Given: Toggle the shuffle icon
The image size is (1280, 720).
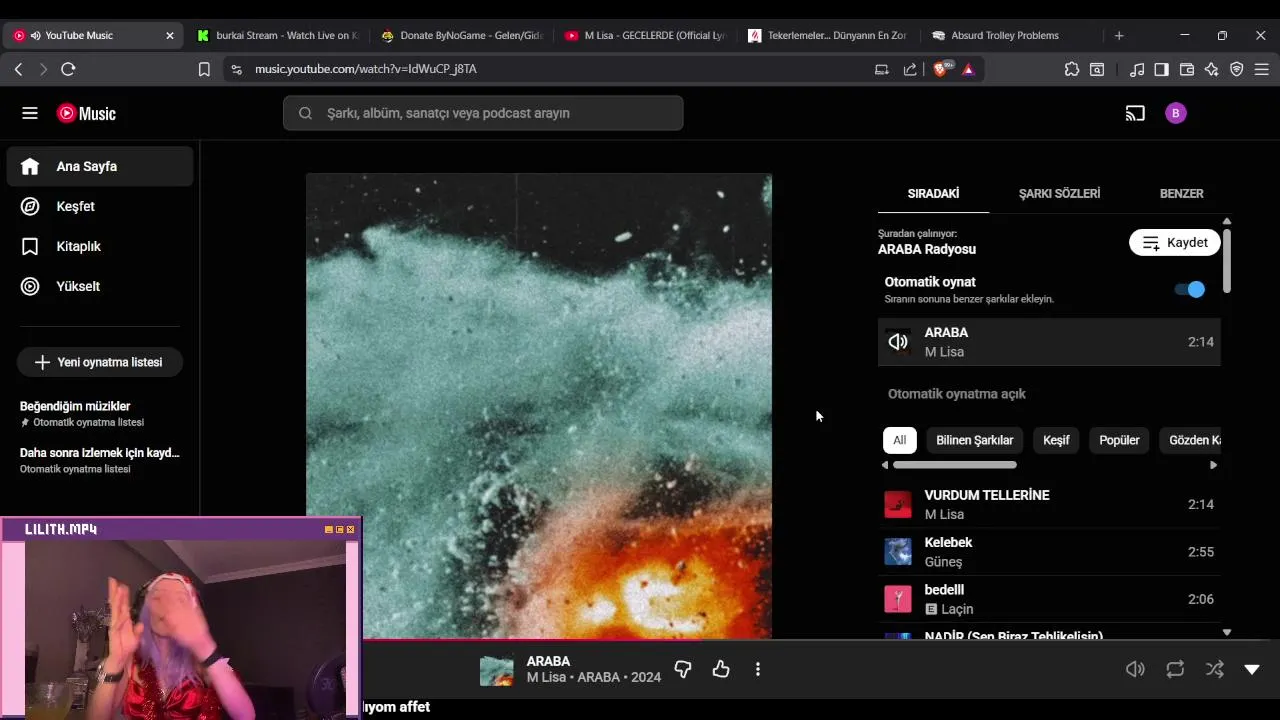Looking at the screenshot, I should click(x=1215, y=669).
